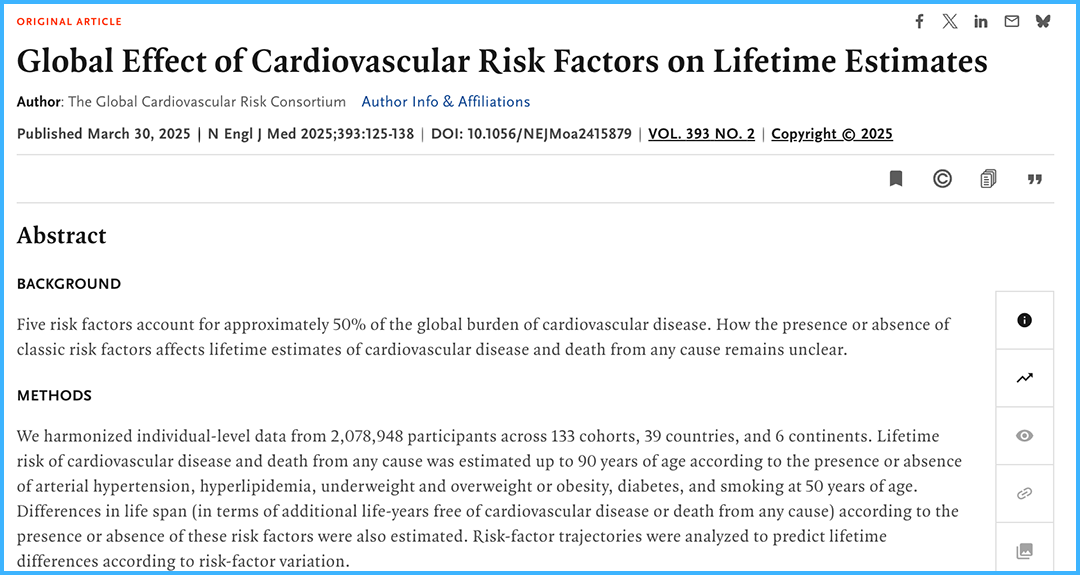Open VOL. 393 NO. 2 link
The image size is (1080, 575).
[701, 134]
